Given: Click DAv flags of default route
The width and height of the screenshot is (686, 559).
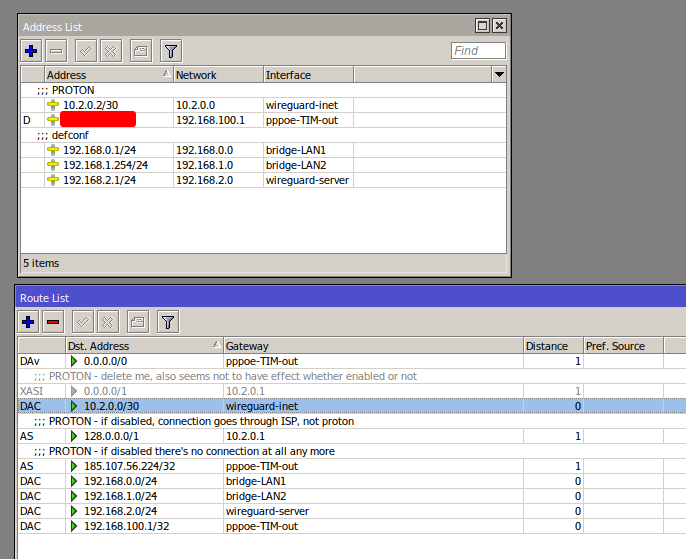Looking at the screenshot, I should 30,361.
